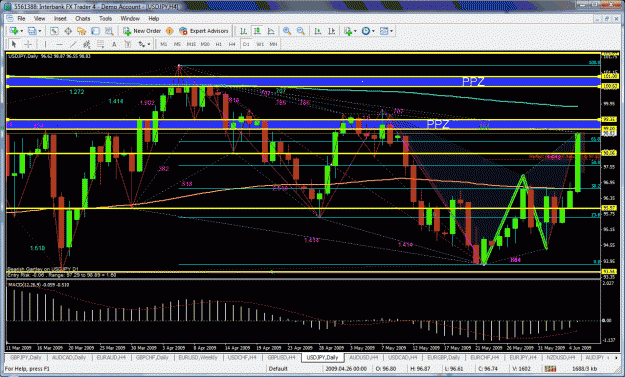
Task: Click the New Order button
Action: pyautogui.click(x=142, y=31)
